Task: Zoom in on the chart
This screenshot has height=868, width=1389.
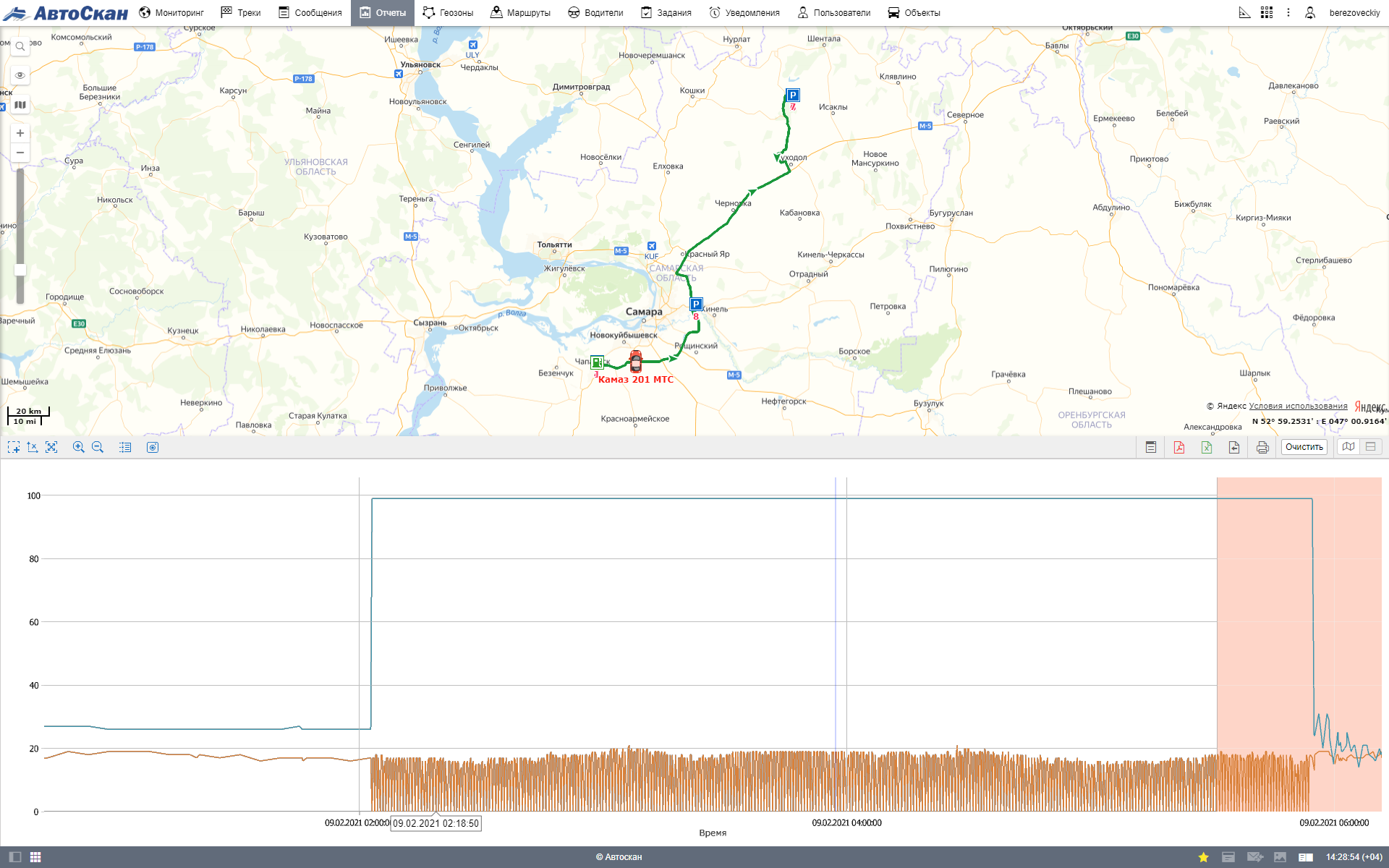Action: pyautogui.click(x=79, y=448)
